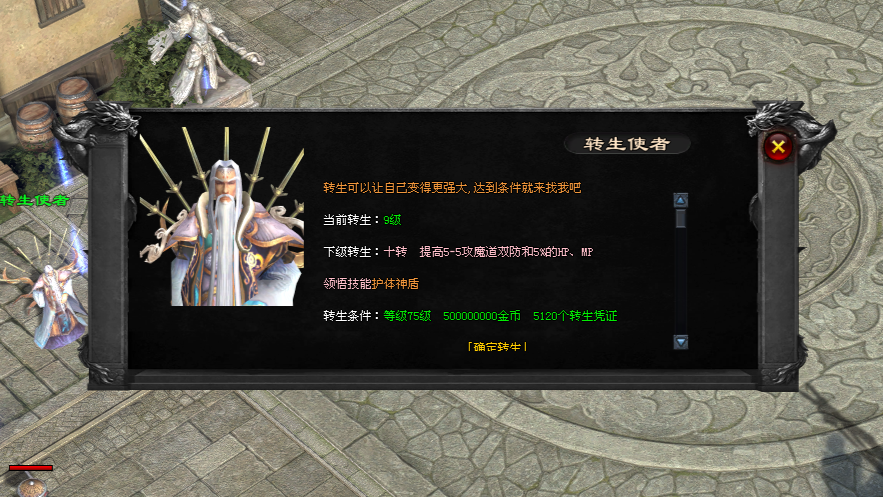Click the player character's straw hat
Screen dimensions: 883x497
(x=32, y=488)
